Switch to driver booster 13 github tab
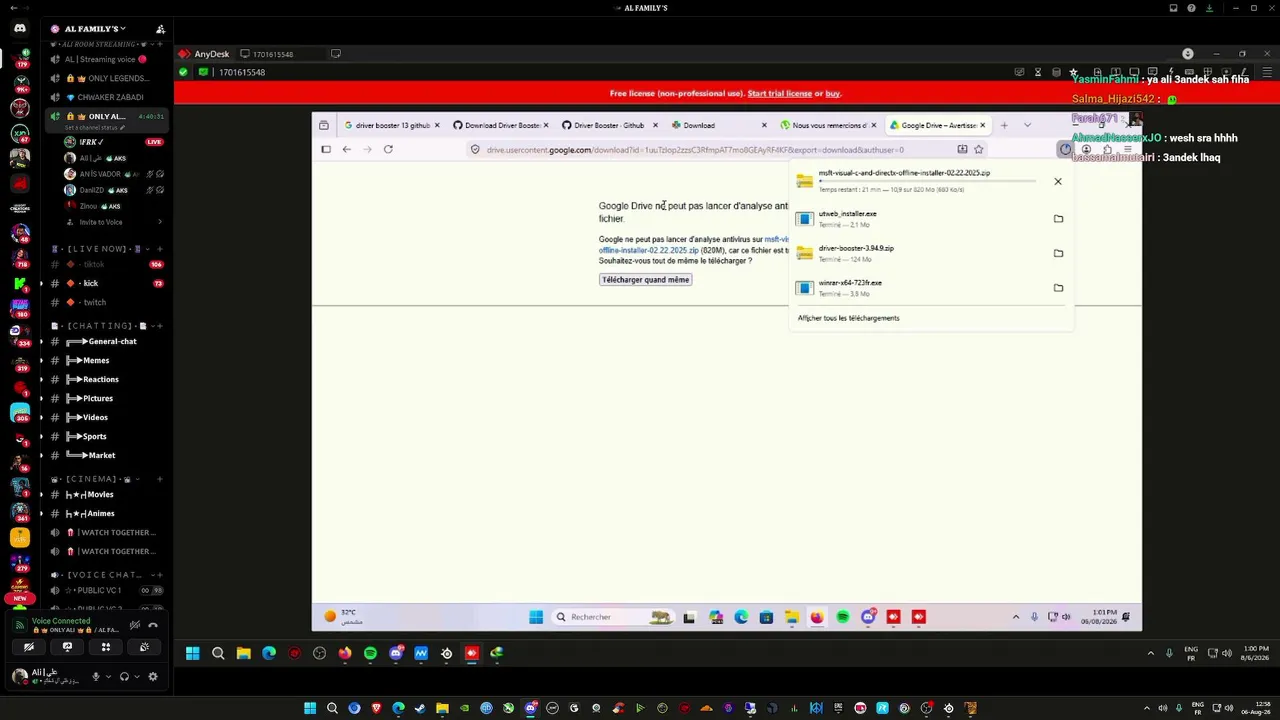The image size is (1280, 720). tap(391, 125)
